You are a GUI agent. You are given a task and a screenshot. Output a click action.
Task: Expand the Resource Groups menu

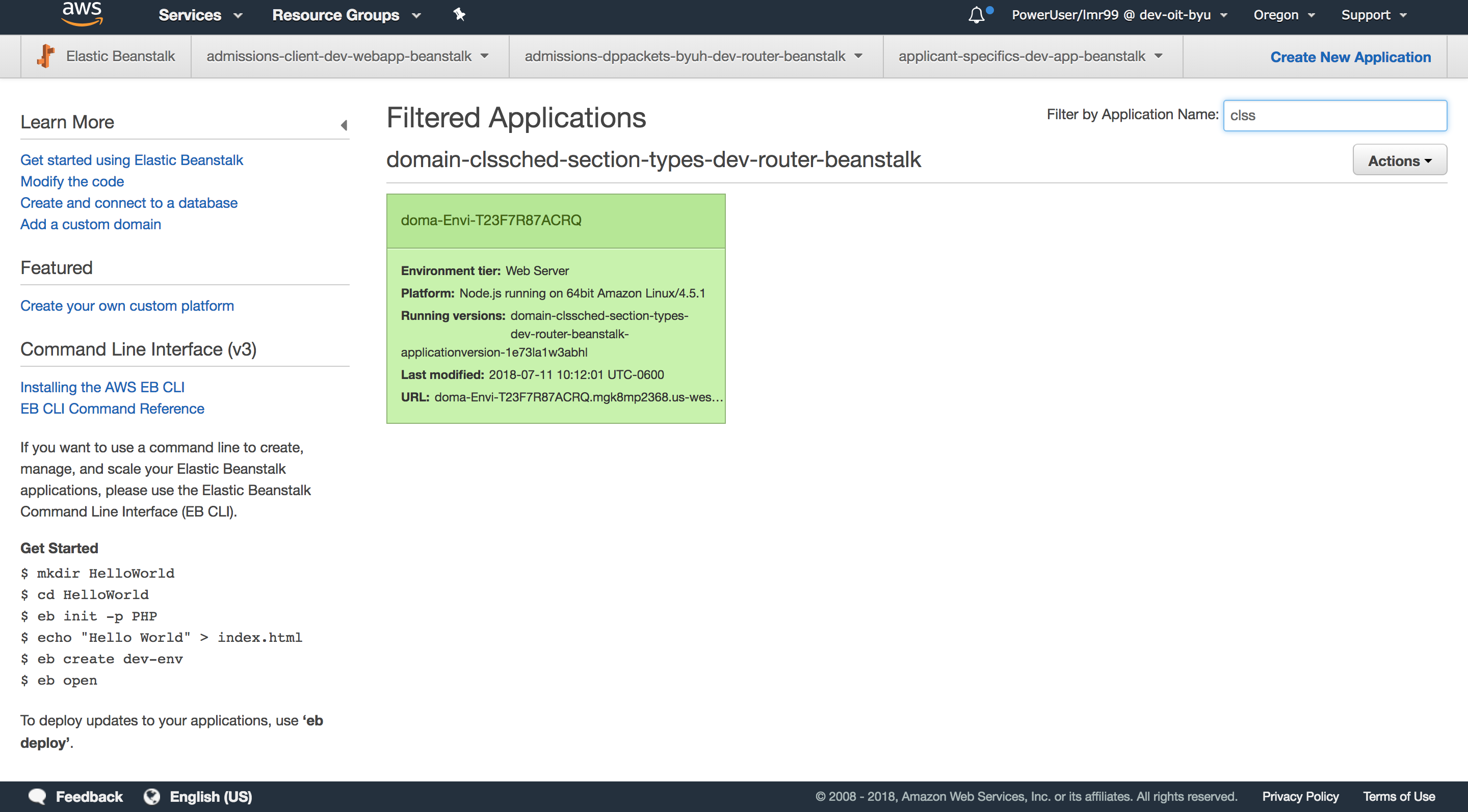pos(347,15)
